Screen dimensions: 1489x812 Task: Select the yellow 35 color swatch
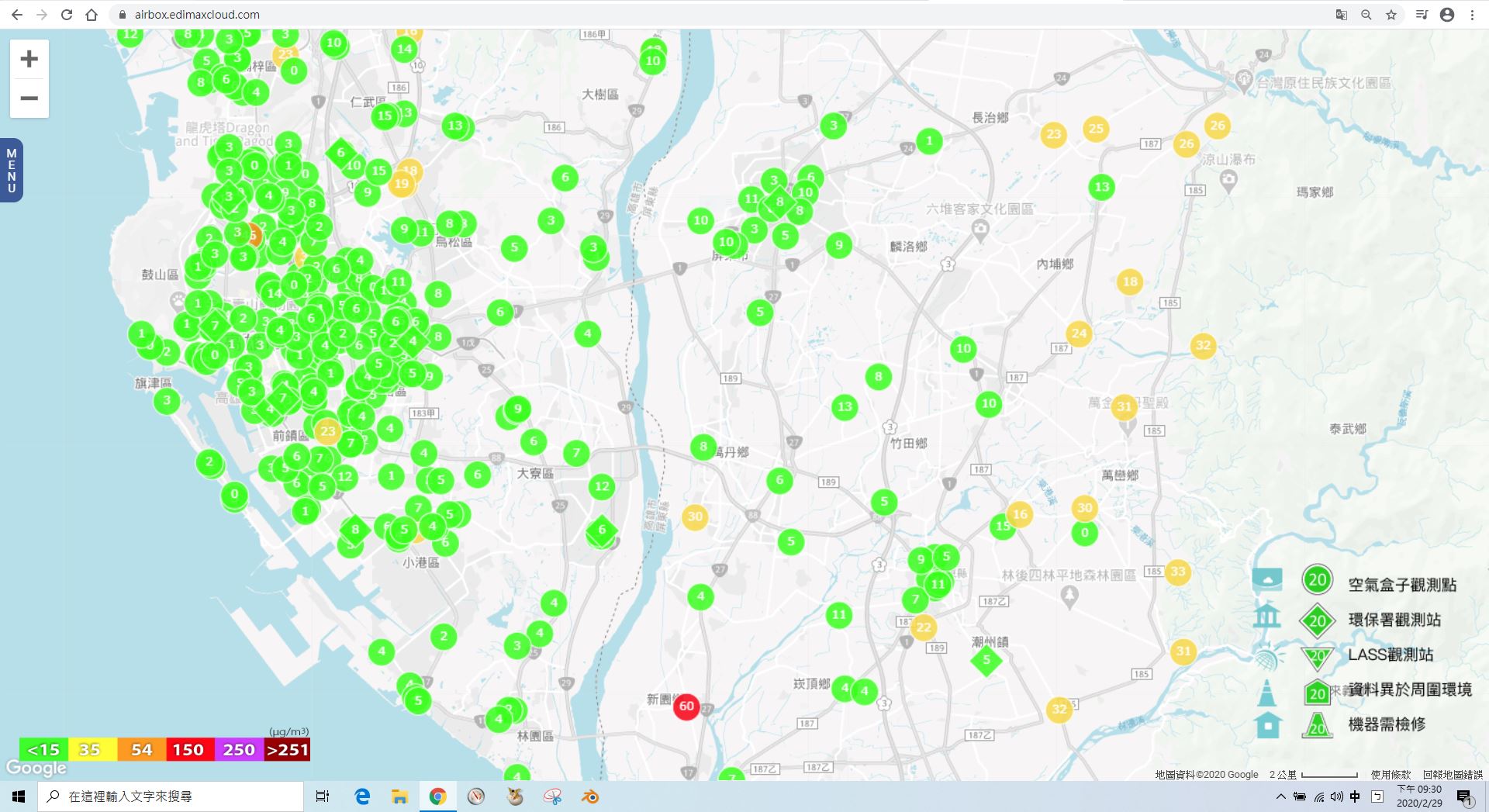[92, 750]
